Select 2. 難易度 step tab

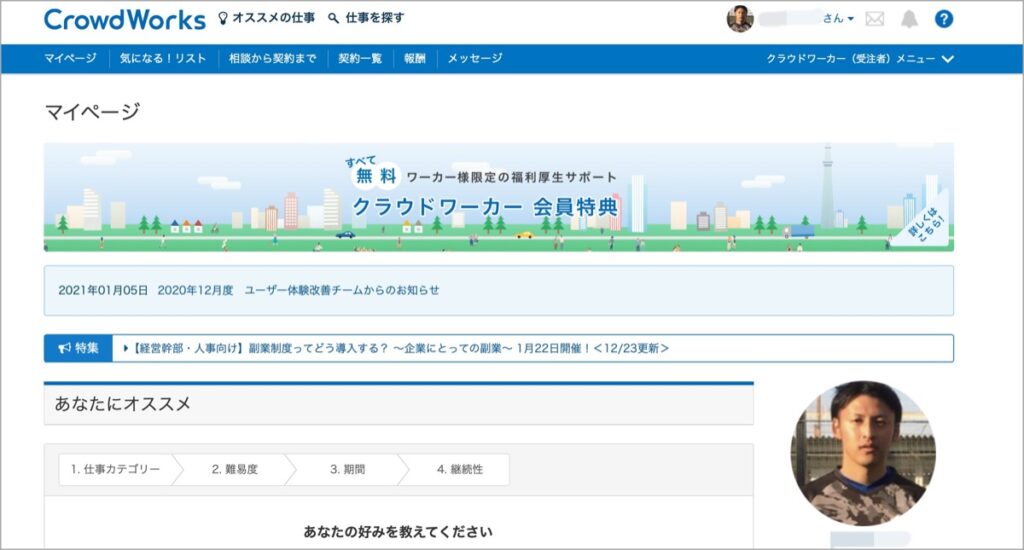(234, 469)
